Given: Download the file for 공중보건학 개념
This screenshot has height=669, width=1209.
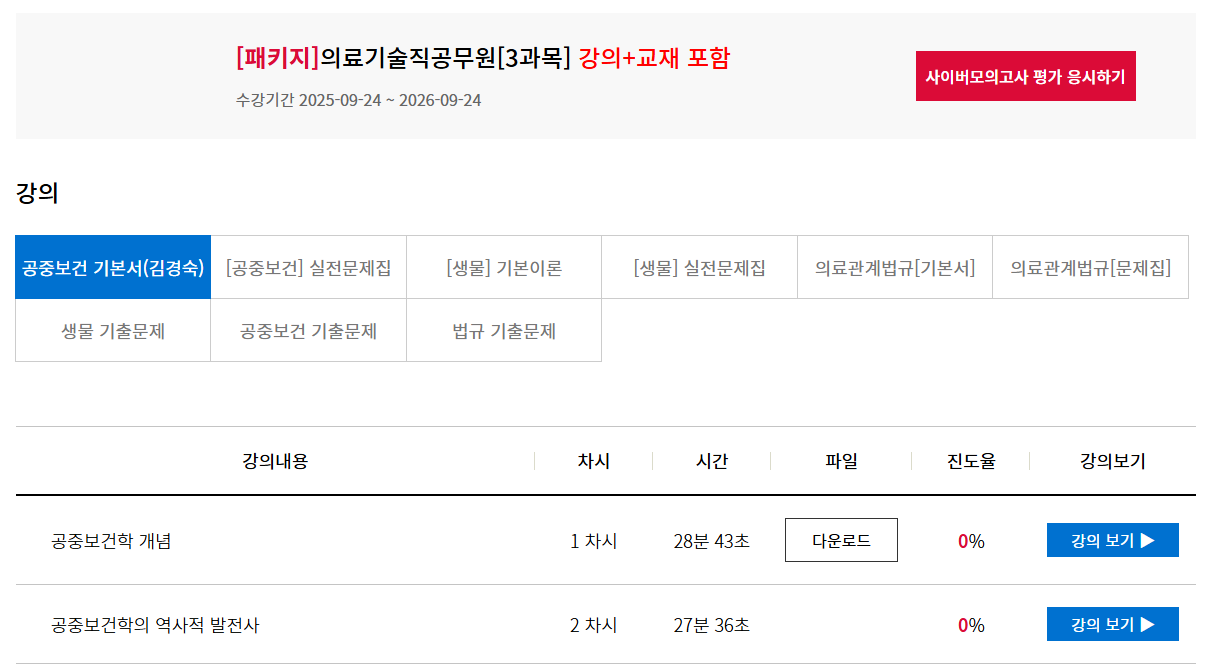Looking at the screenshot, I should coord(841,541).
